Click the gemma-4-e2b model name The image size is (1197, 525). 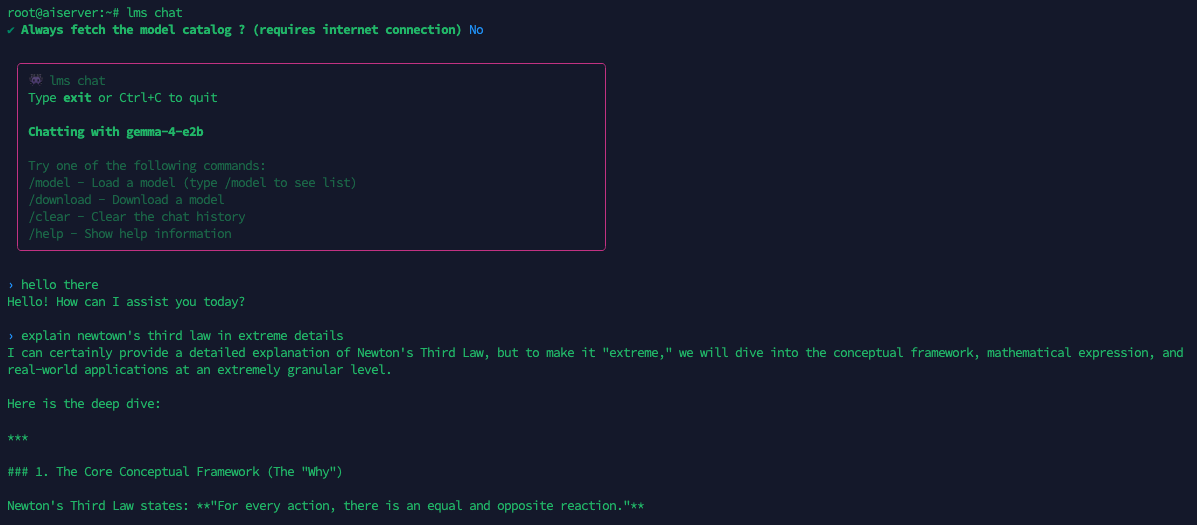click(x=172, y=132)
